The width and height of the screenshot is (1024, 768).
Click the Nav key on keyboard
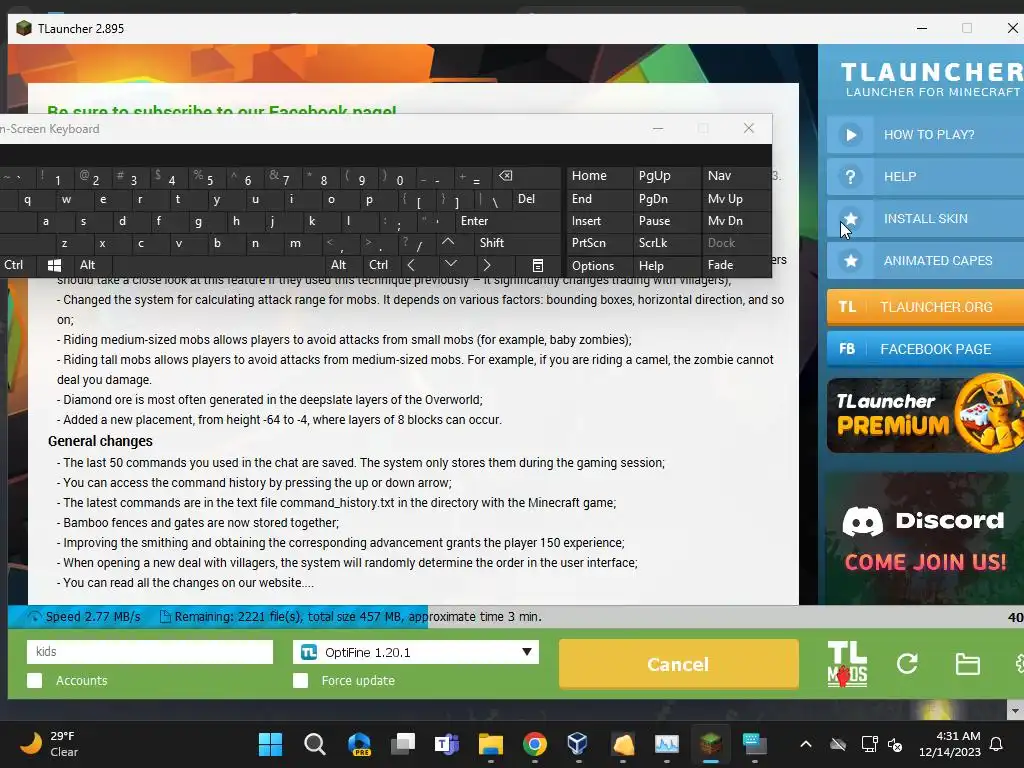pyautogui.click(x=719, y=176)
